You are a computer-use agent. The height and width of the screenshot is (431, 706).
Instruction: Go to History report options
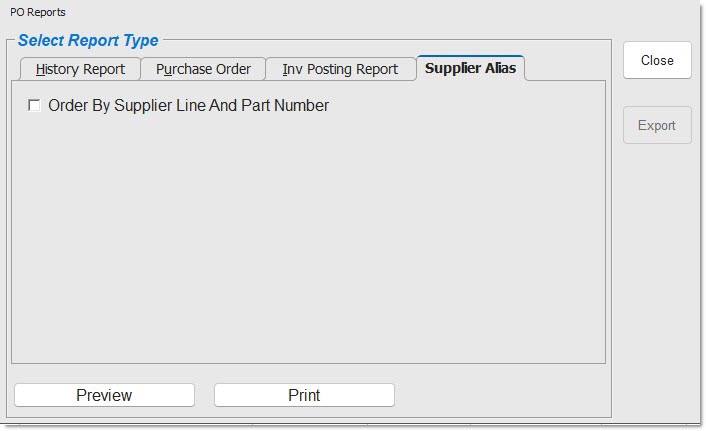[x=80, y=69]
